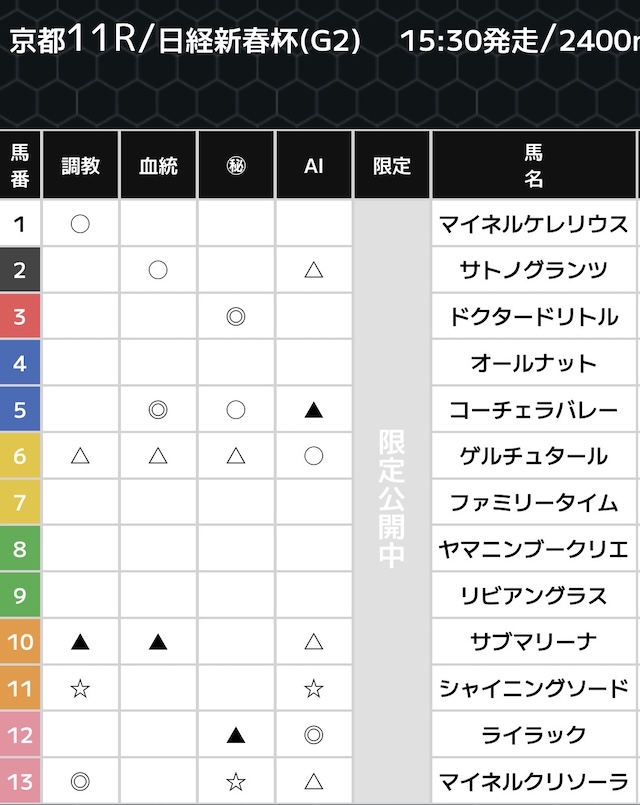Image resolution: width=640 pixels, height=805 pixels.
Task: Click the 血統 black triangle for サブマリーナ
Action: (158, 642)
